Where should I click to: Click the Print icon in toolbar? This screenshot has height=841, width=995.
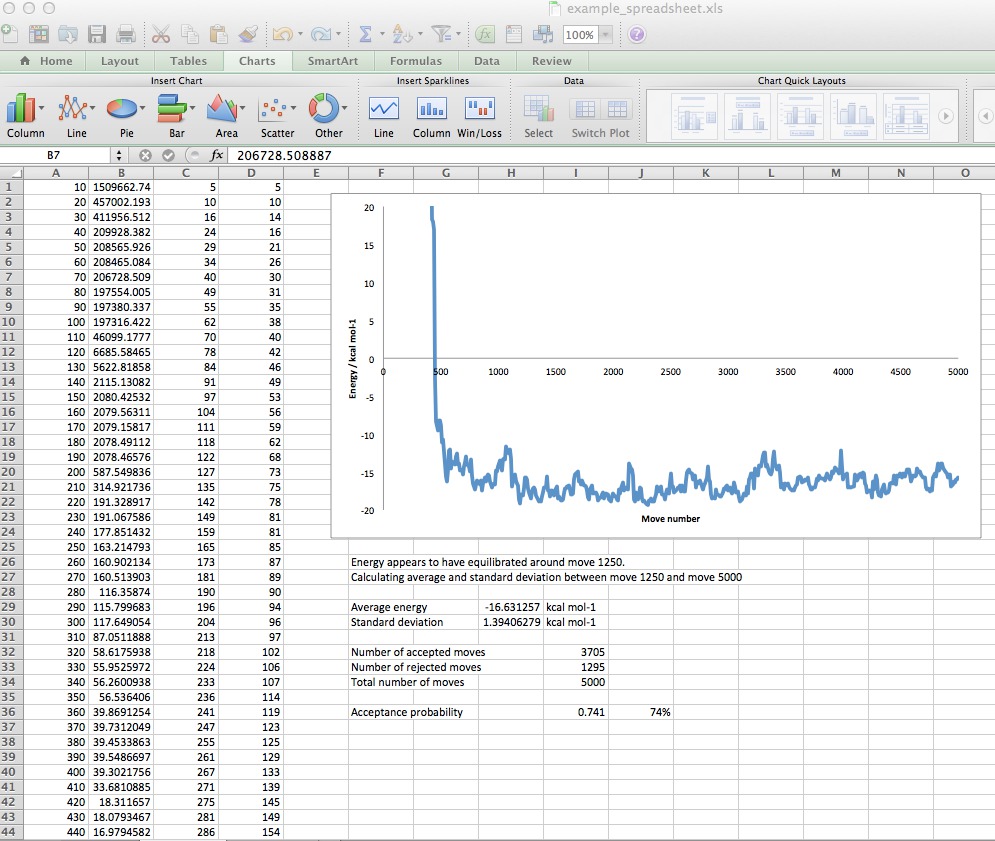tap(126, 35)
